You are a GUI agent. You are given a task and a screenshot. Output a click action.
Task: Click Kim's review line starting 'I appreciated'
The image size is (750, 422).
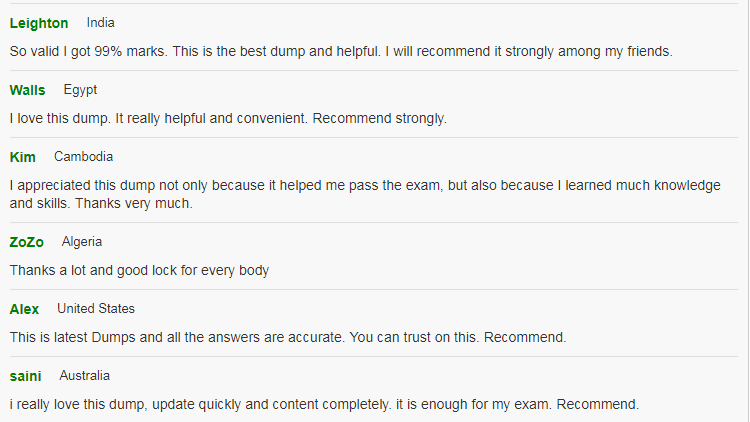click(x=365, y=185)
